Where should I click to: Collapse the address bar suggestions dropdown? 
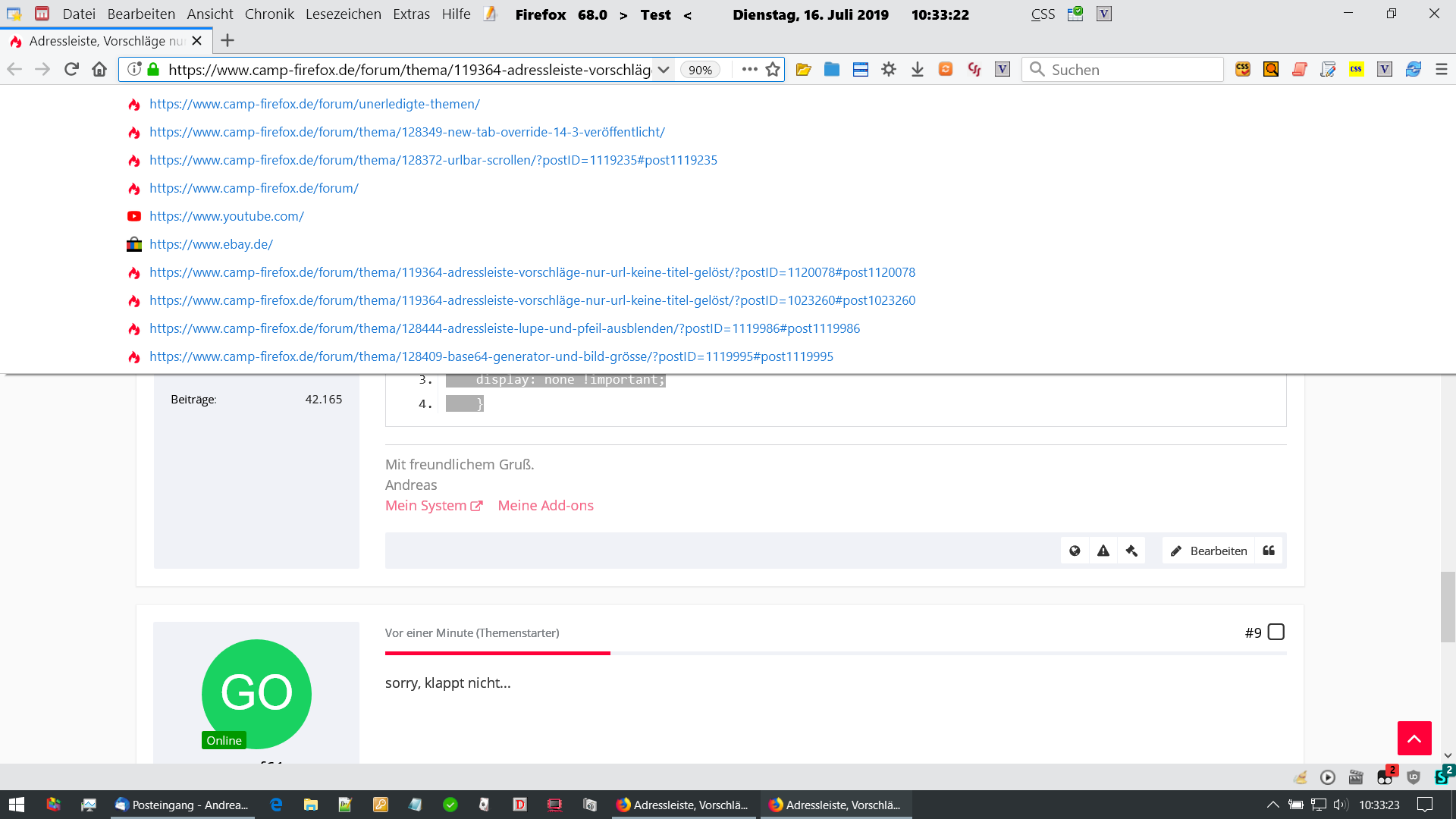click(x=664, y=70)
